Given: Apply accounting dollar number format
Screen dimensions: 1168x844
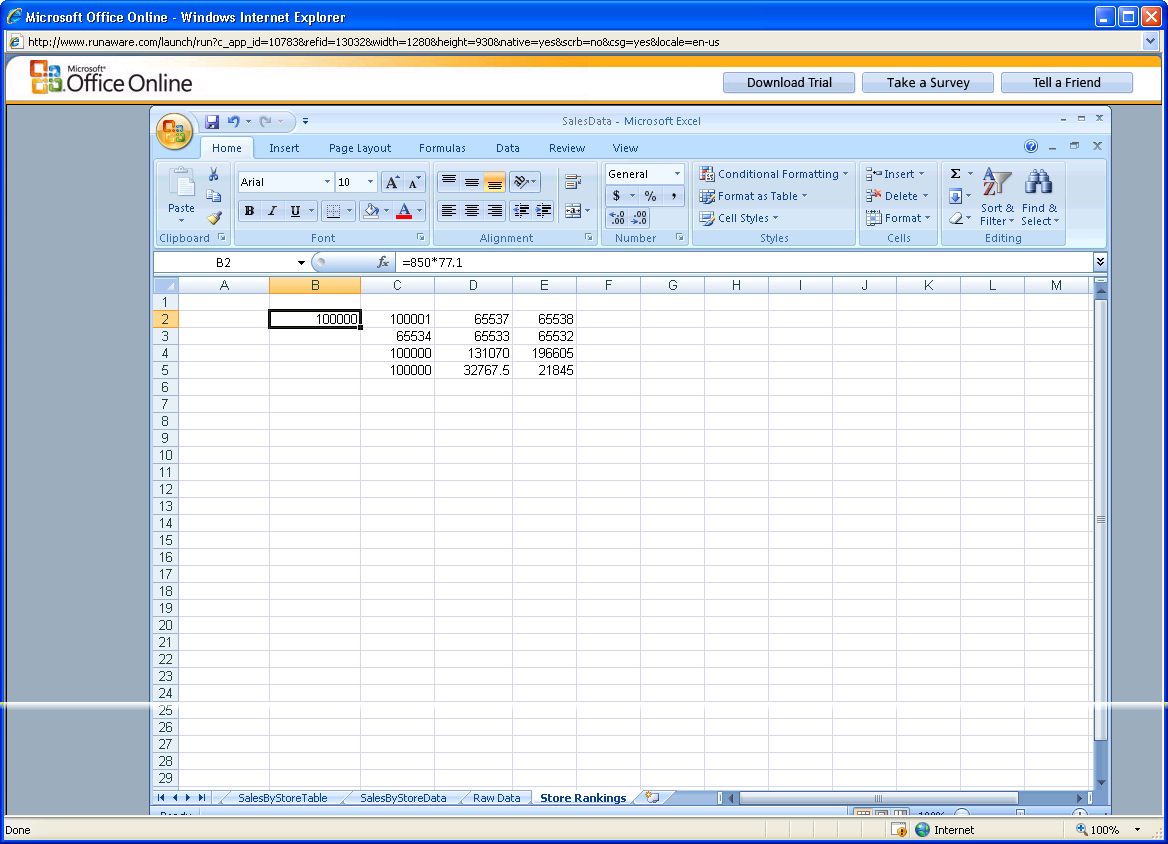Looking at the screenshot, I should (616, 196).
